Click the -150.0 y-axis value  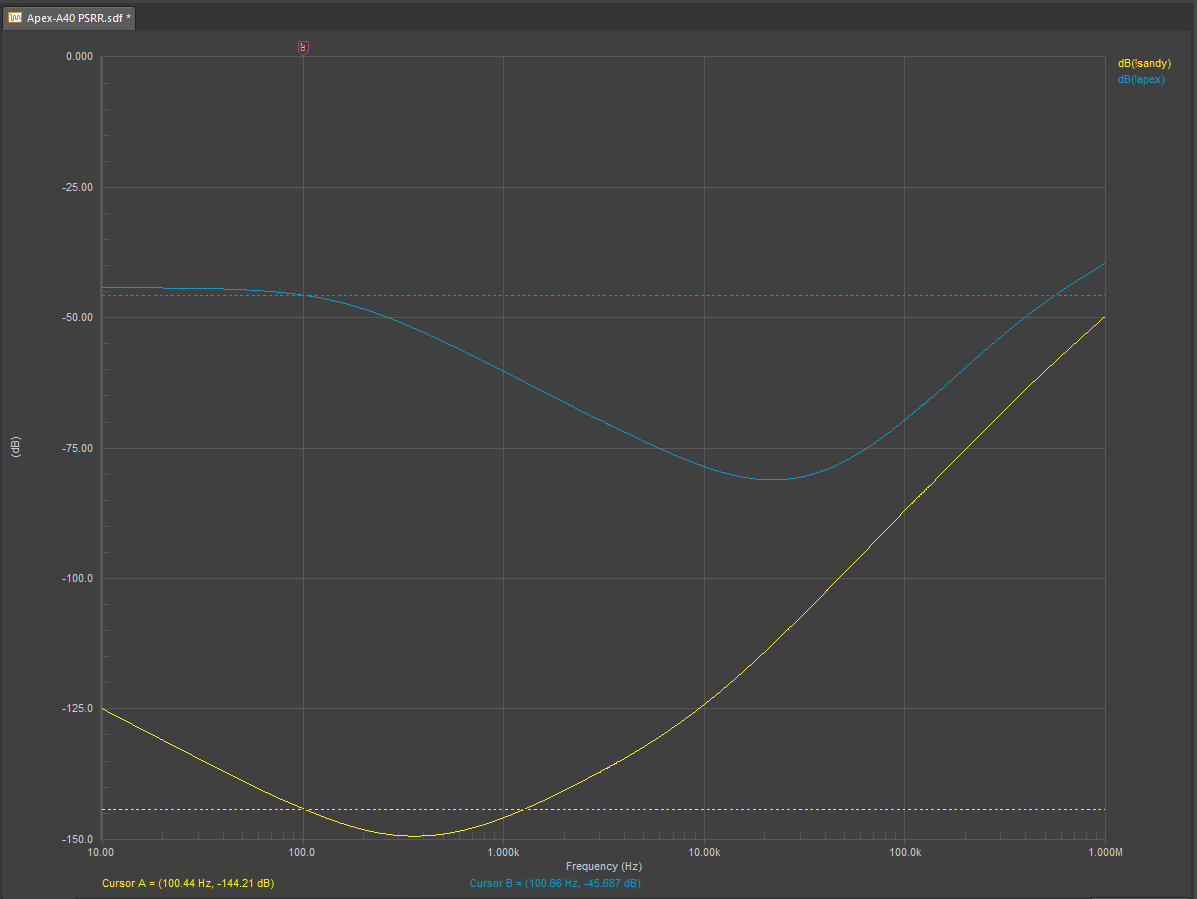(x=77, y=839)
